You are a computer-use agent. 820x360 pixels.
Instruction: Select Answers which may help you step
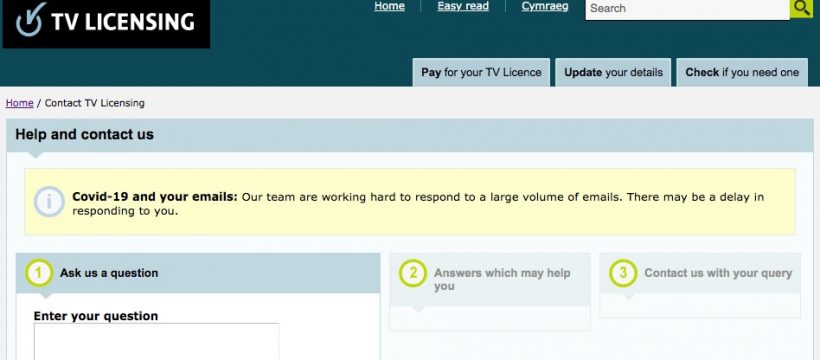pyautogui.click(x=490, y=279)
